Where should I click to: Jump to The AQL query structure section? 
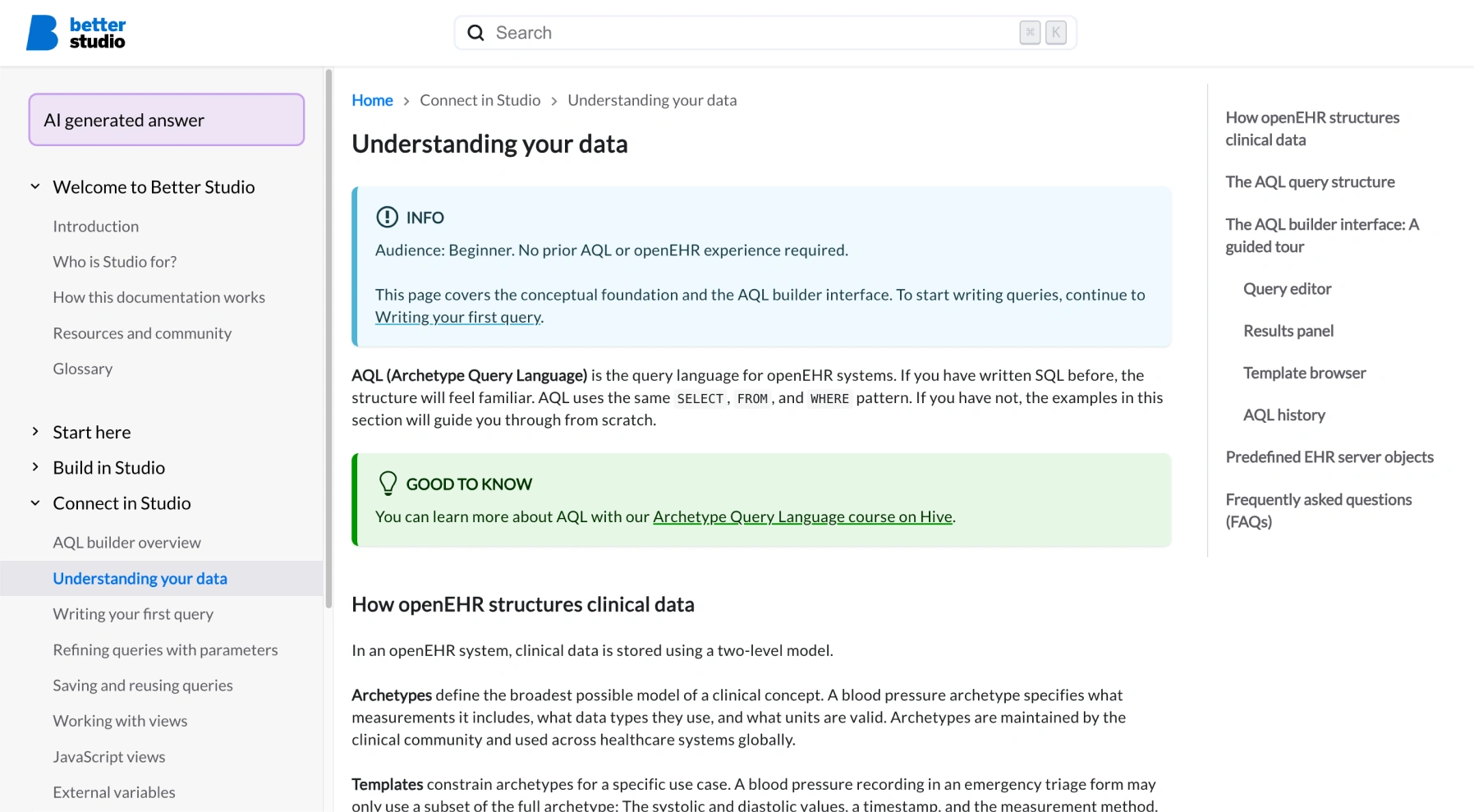pyautogui.click(x=1310, y=181)
